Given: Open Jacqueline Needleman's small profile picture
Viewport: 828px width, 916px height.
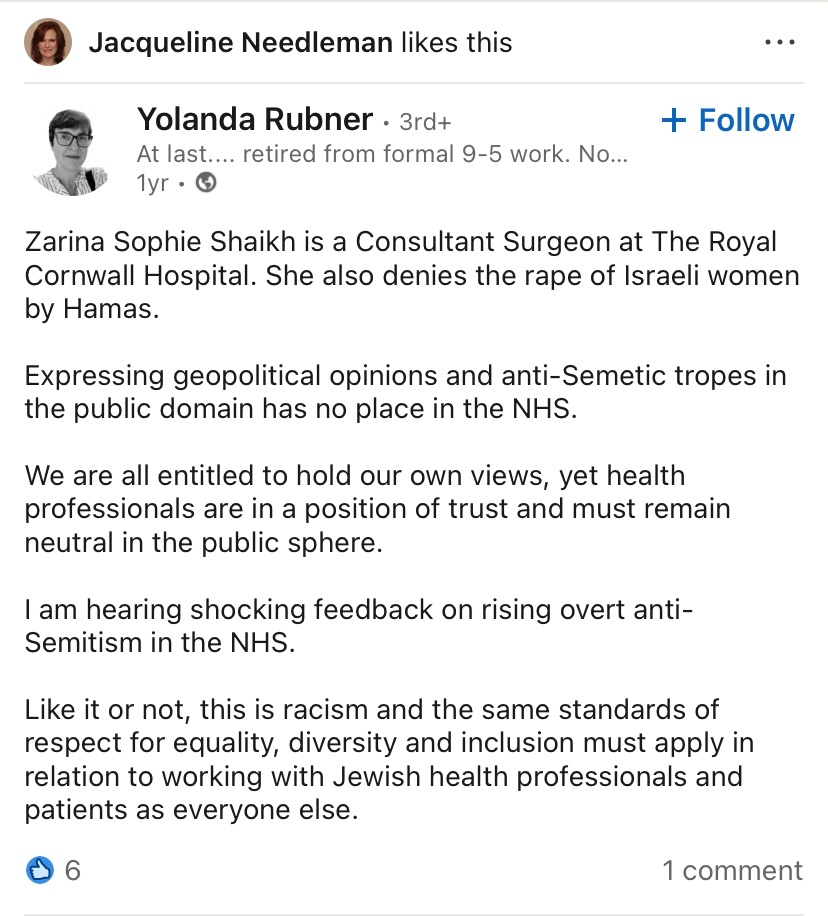Looking at the screenshot, I should coord(48,42).
